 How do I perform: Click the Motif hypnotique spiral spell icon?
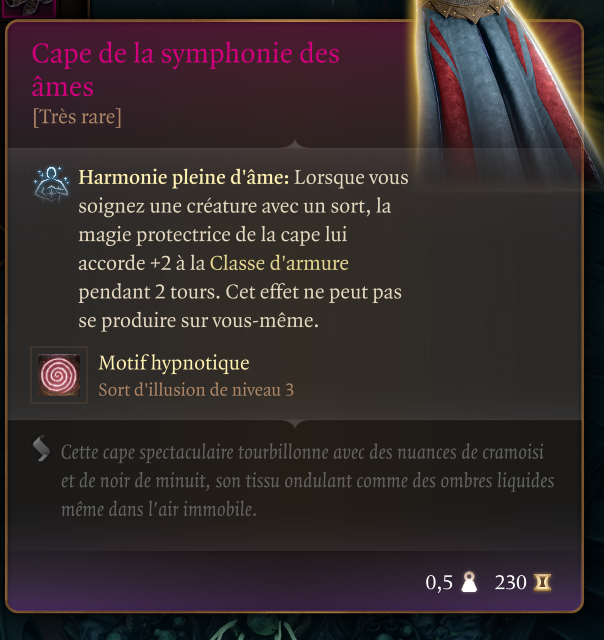click(59, 375)
